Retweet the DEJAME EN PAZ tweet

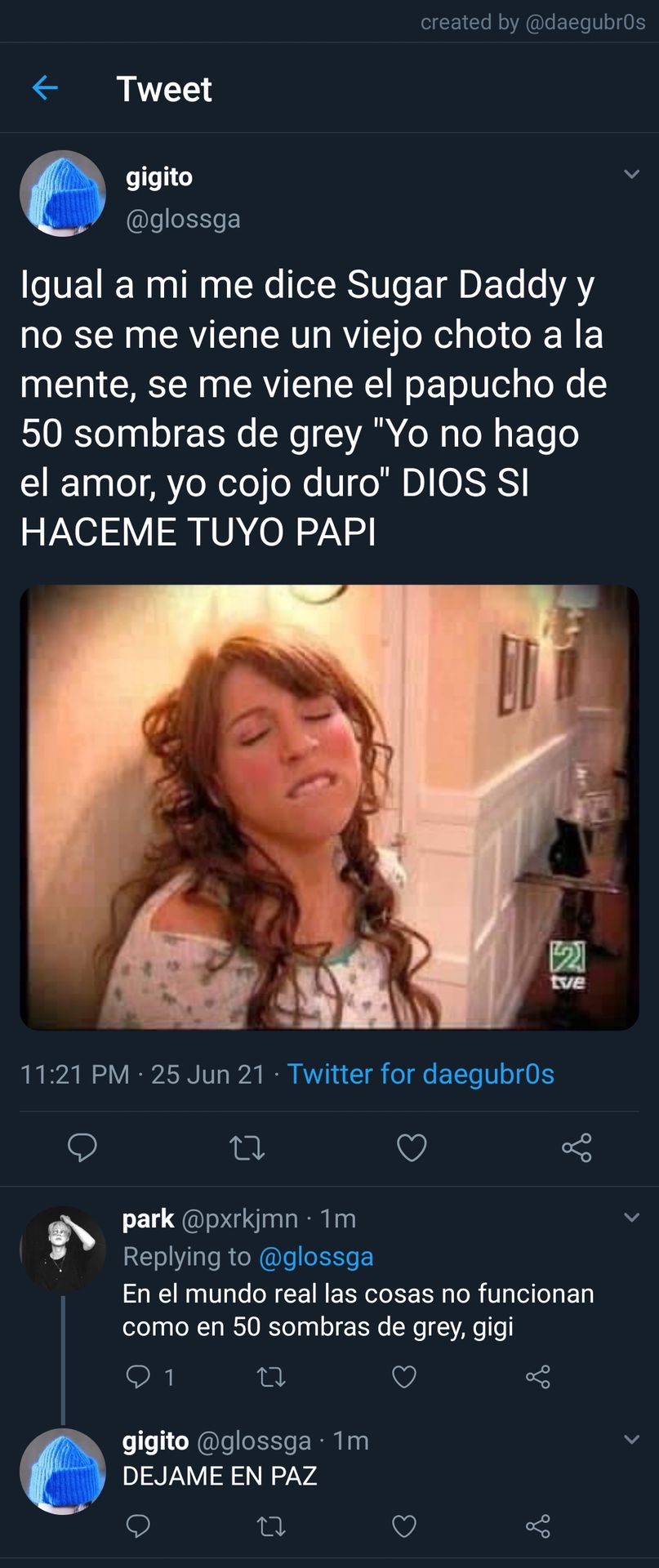(x=271, y=1526)
